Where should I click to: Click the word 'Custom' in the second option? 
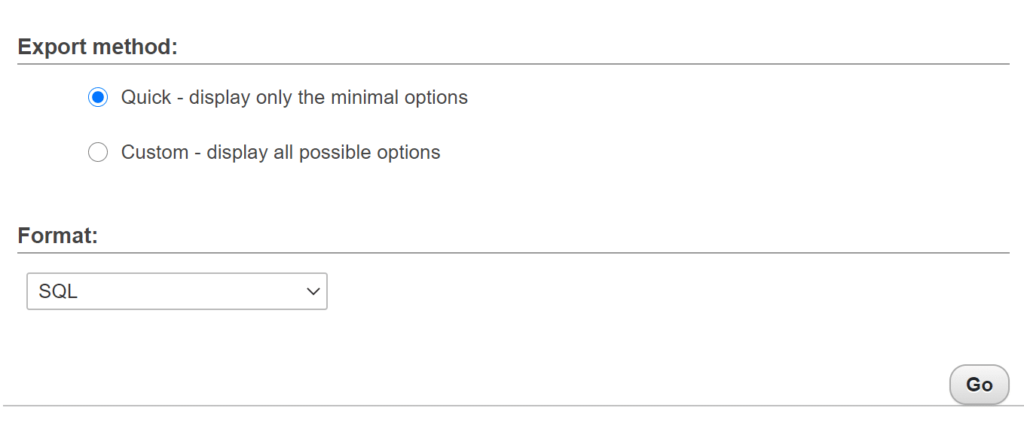[x=155, y=153]
